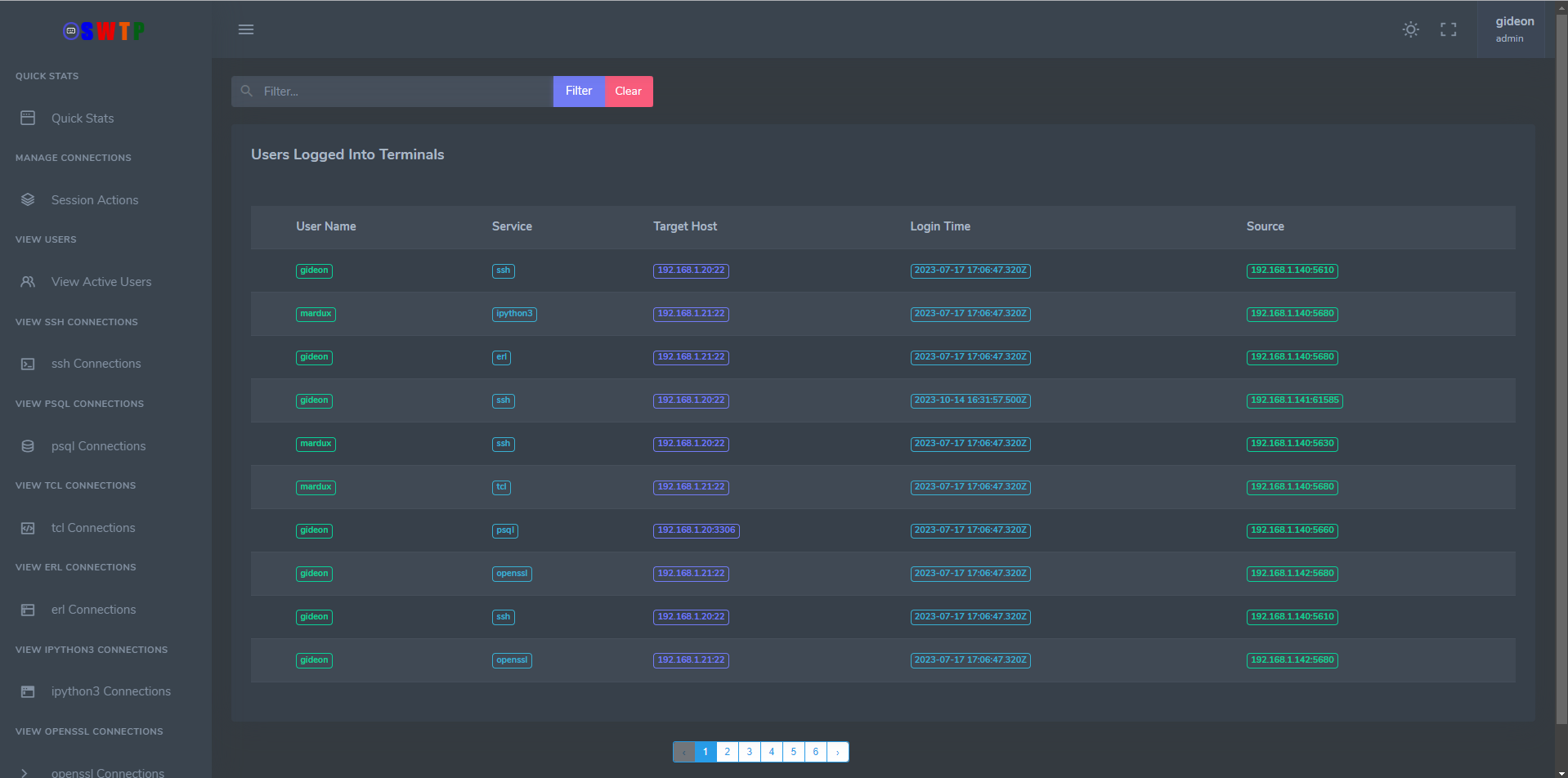Click the erl Connections window icon
Image resolution: width=1568 pixels, height=778 pixels.
28,610
